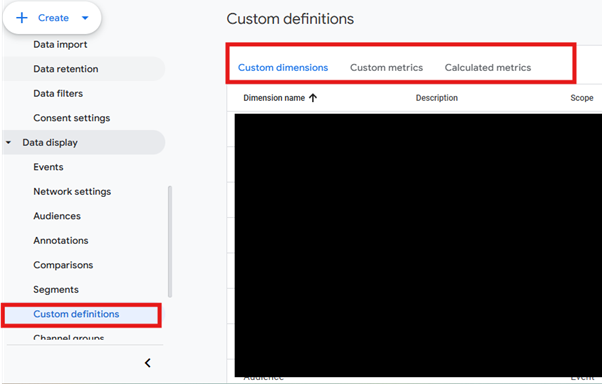Switch to the Custom metrics tab

(x=386, y=68)
